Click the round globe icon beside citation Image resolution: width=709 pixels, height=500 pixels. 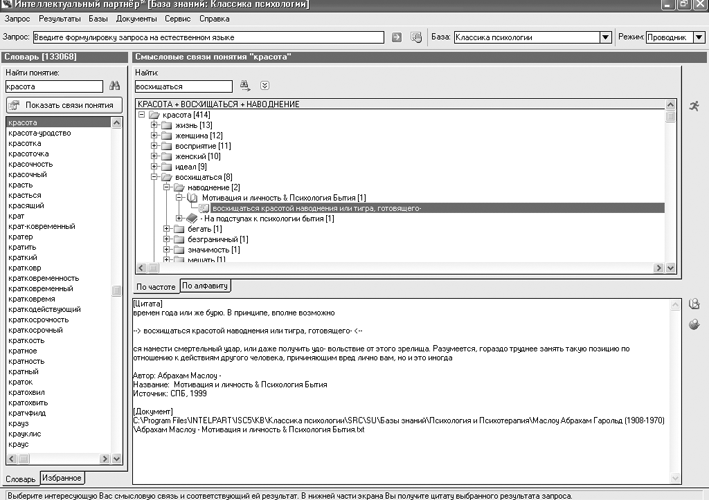[x=694, y=324]
